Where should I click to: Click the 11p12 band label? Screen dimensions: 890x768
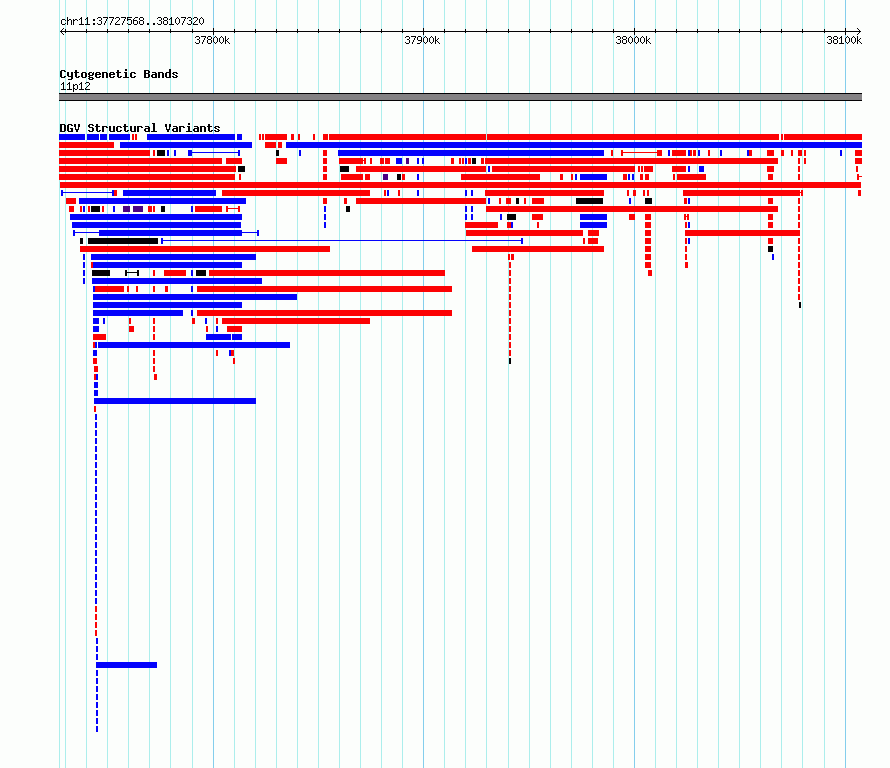tap(75, 86)
